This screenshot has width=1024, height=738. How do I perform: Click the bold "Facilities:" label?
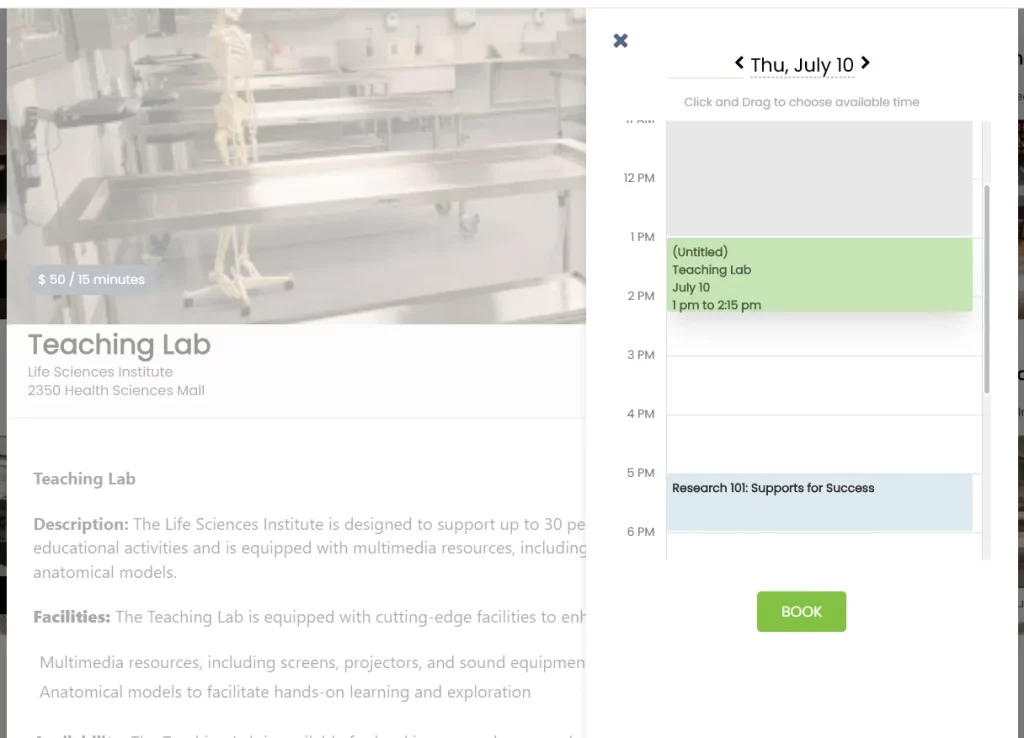(x=71, y=617)
